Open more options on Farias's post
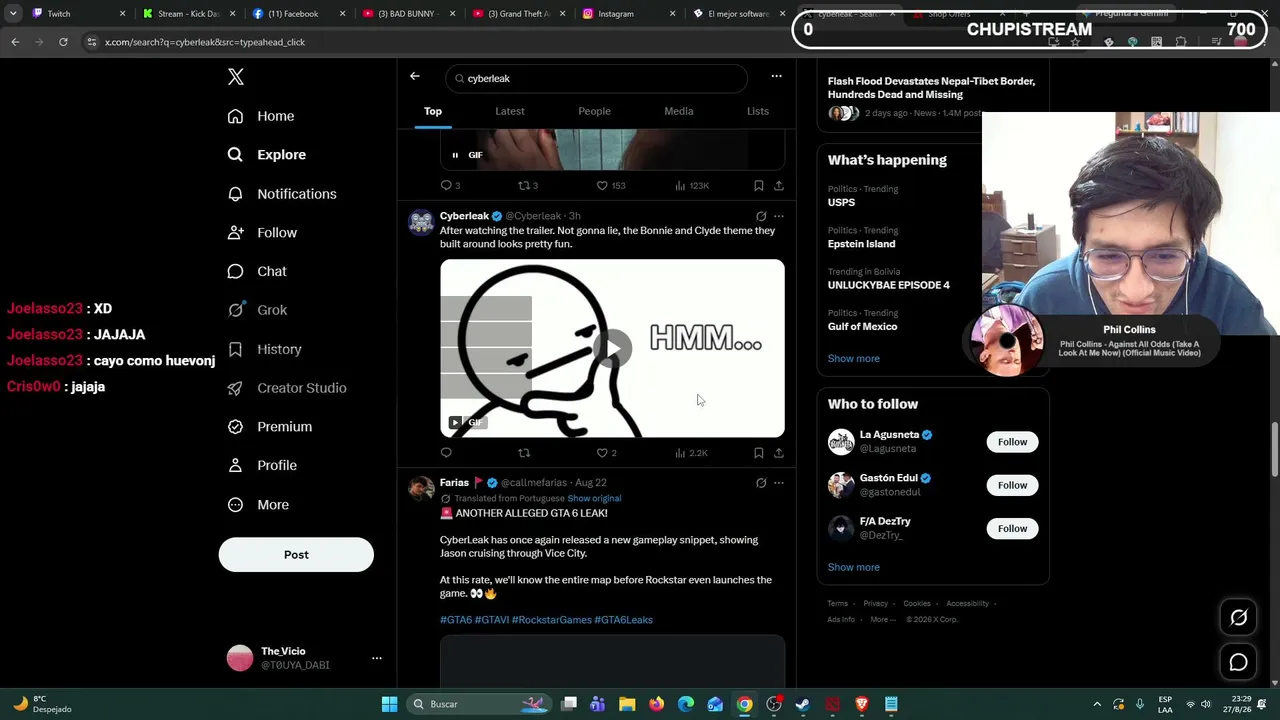The width and height of the screenshot is (1280, 720). coord(779,483)
